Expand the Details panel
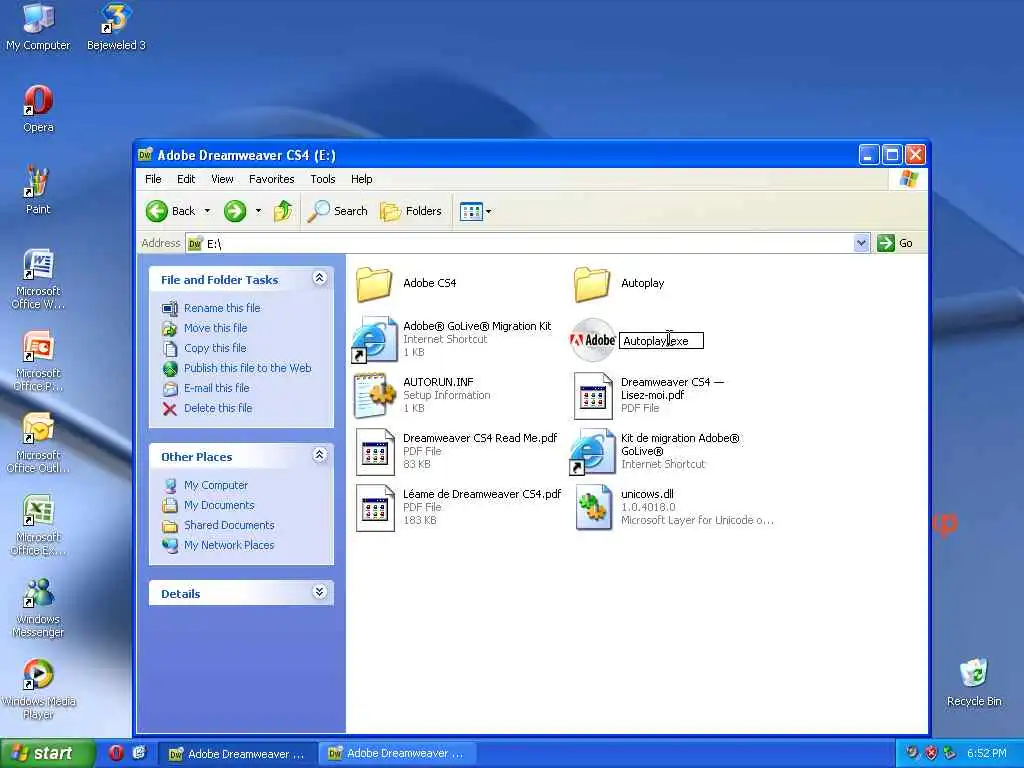This screenshot has height=768, width=1024. tap(319, 592)
